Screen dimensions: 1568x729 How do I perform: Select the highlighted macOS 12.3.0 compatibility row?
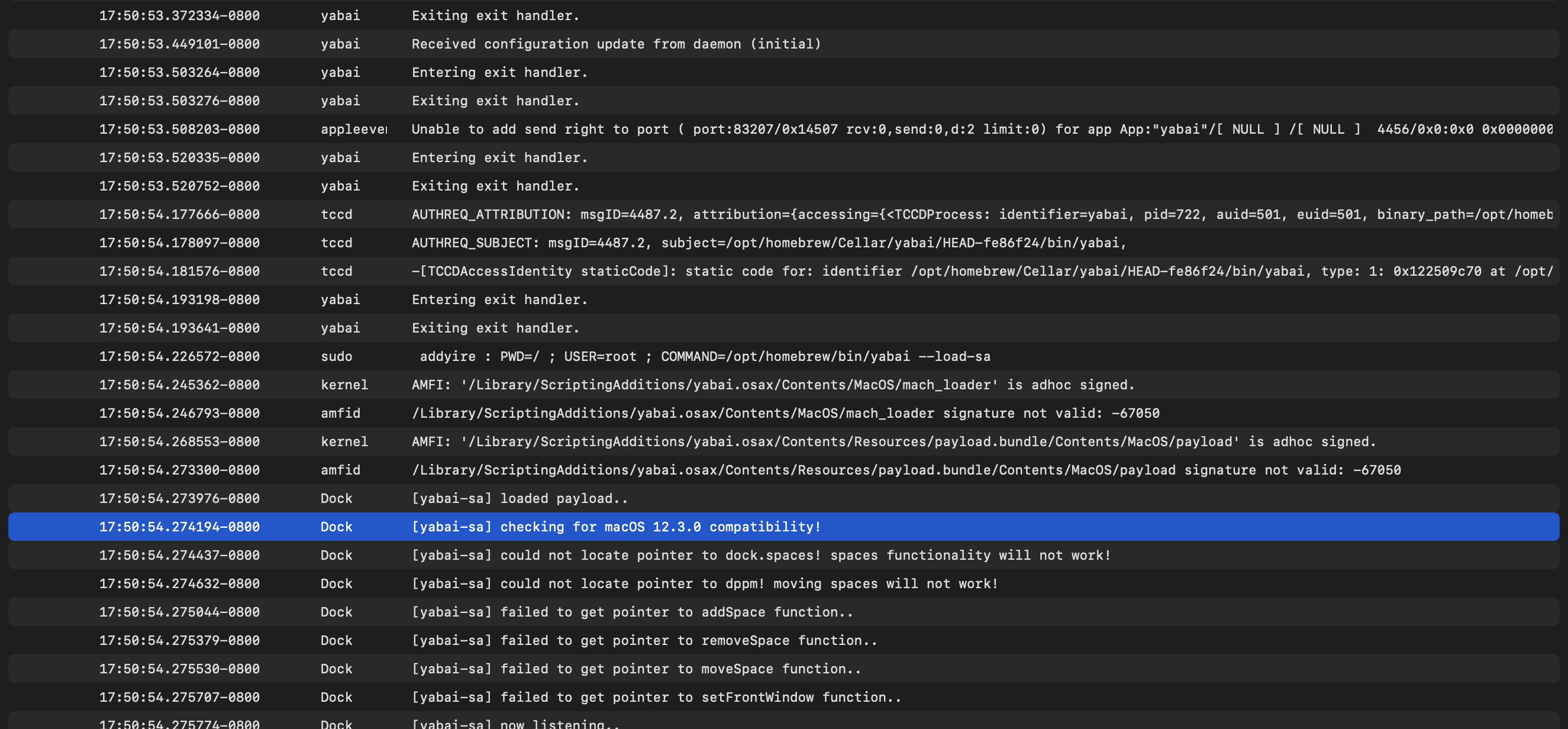(616, 527)
